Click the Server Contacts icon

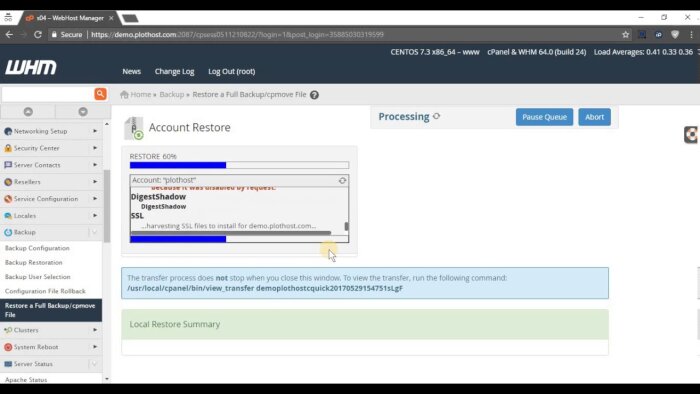coord(8,165)
